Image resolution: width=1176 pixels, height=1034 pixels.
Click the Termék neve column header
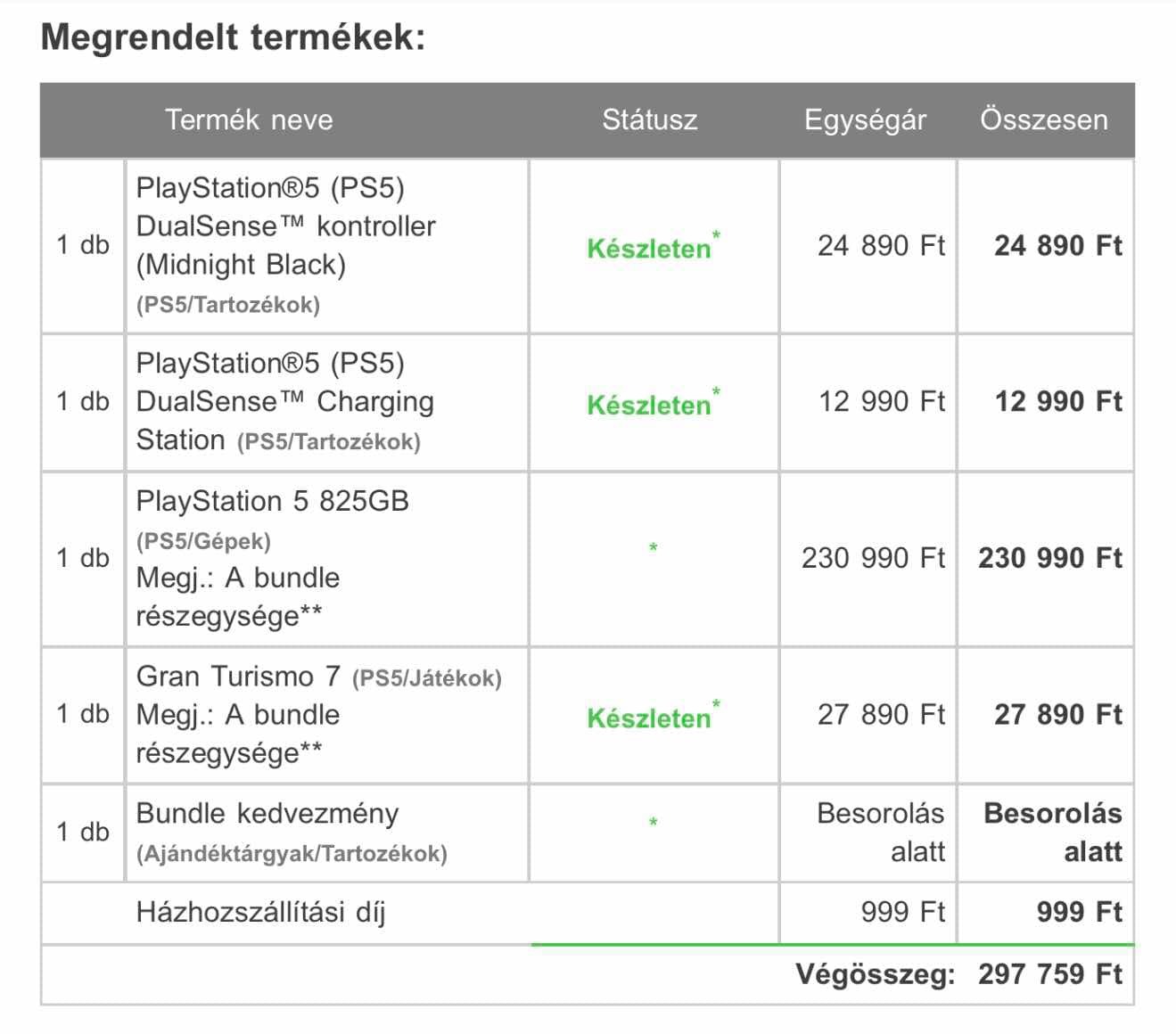(x=249, y=120)
